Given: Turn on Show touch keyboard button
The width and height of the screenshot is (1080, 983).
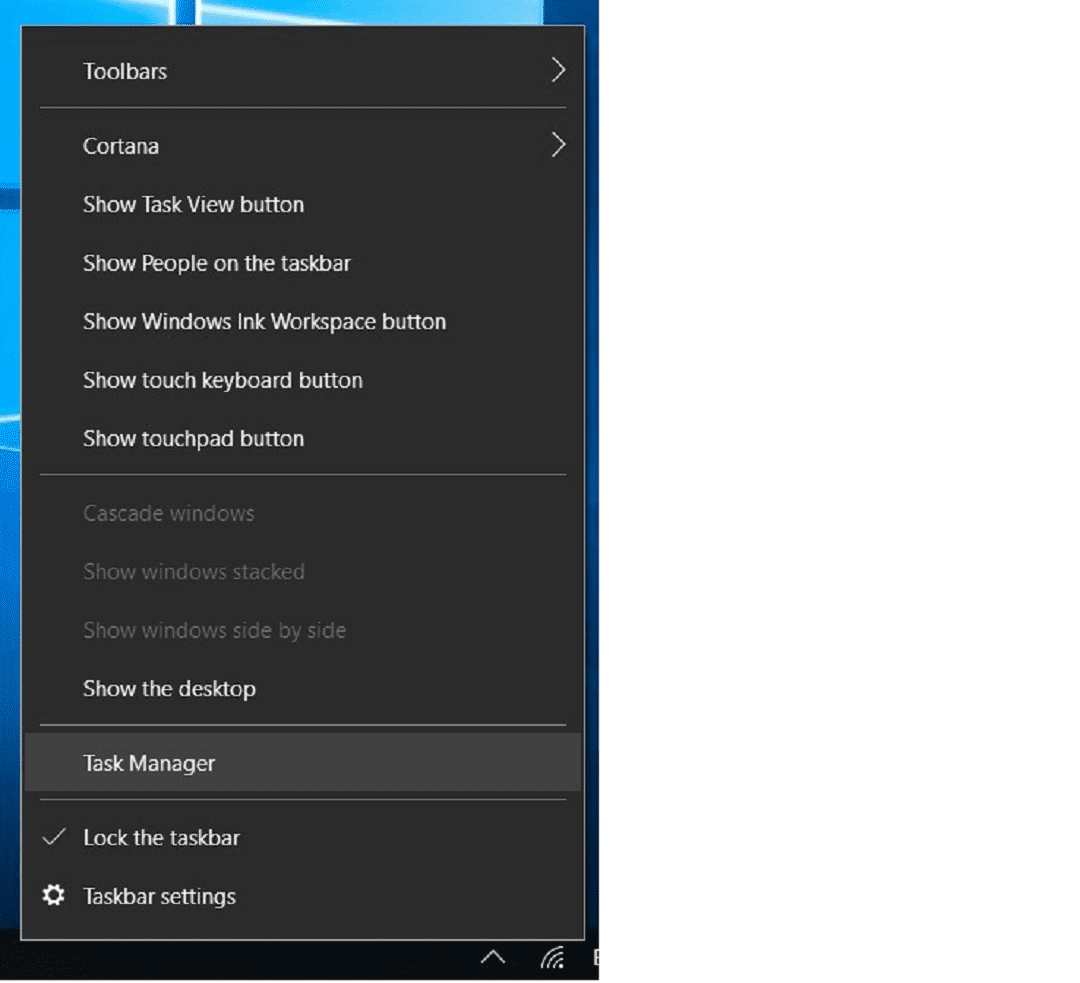Looking at the screenshot, I should (222, 380).
